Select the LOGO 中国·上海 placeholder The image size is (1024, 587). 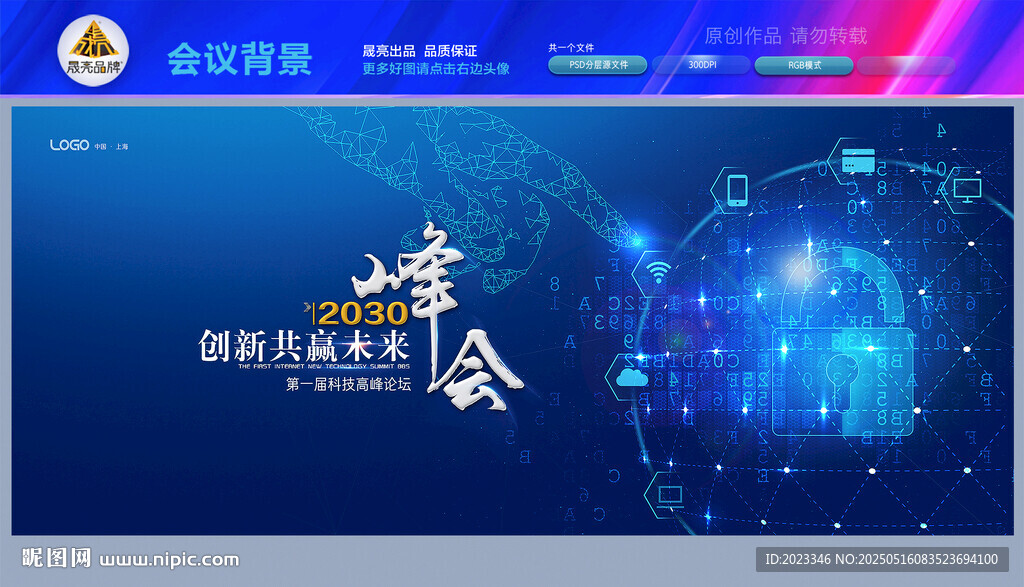coord(89,145)
